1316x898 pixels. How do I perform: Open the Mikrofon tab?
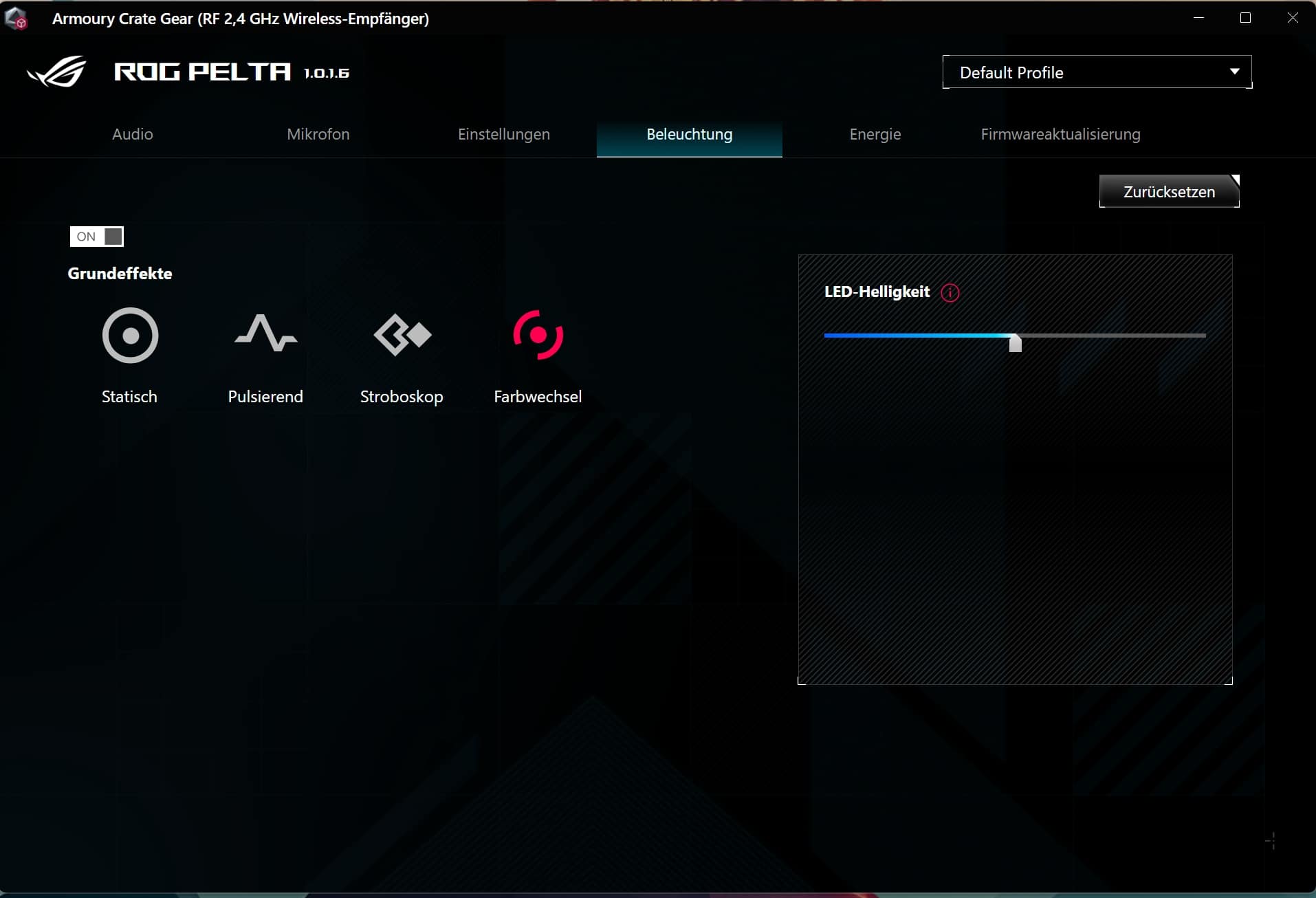[x=318, y=134]
